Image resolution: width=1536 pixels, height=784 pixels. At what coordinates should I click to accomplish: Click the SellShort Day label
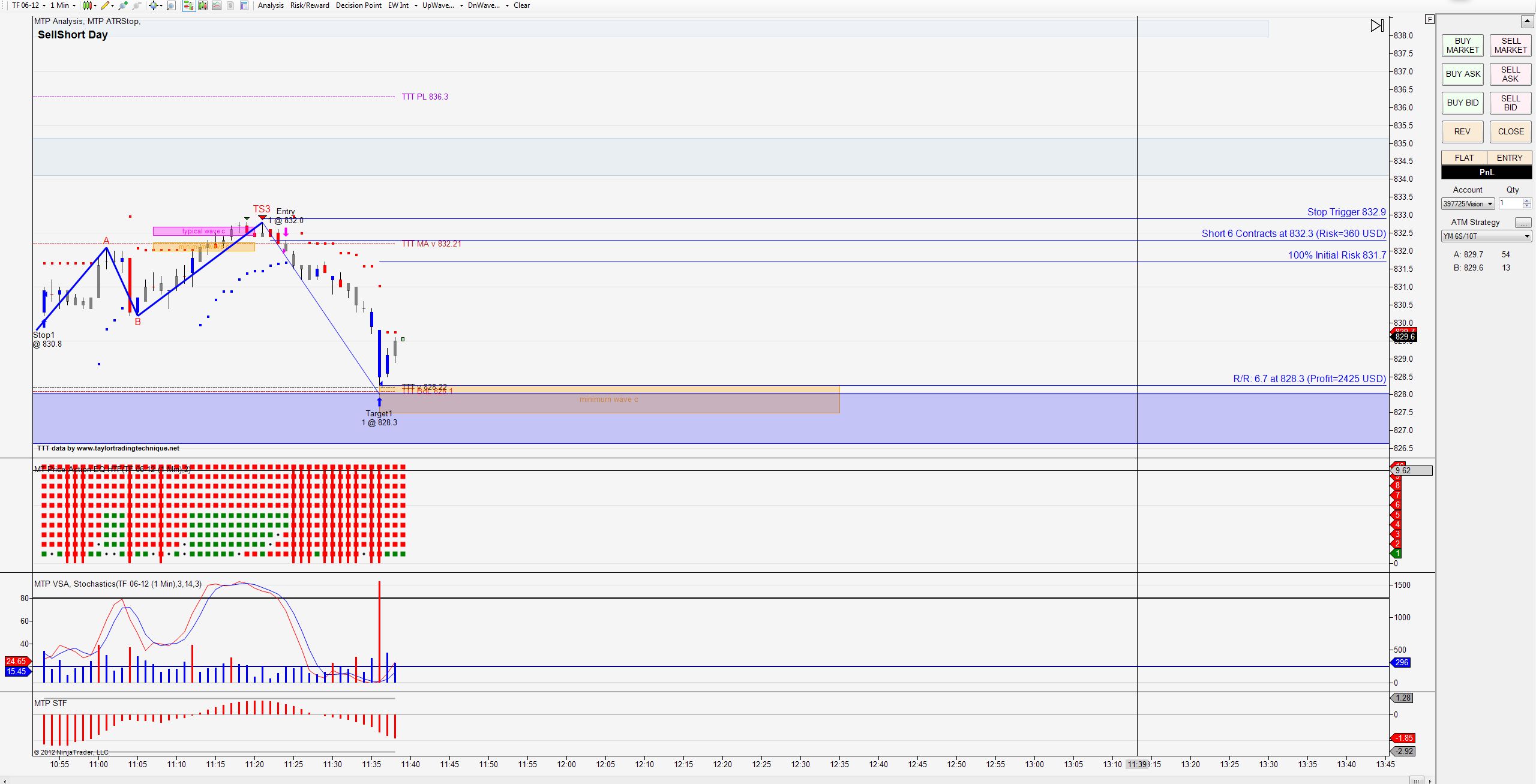(x=73, y=35)
